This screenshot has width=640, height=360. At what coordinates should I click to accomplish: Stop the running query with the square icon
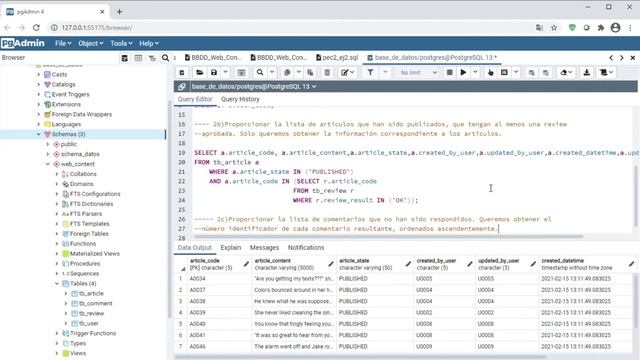click(449, 72)
